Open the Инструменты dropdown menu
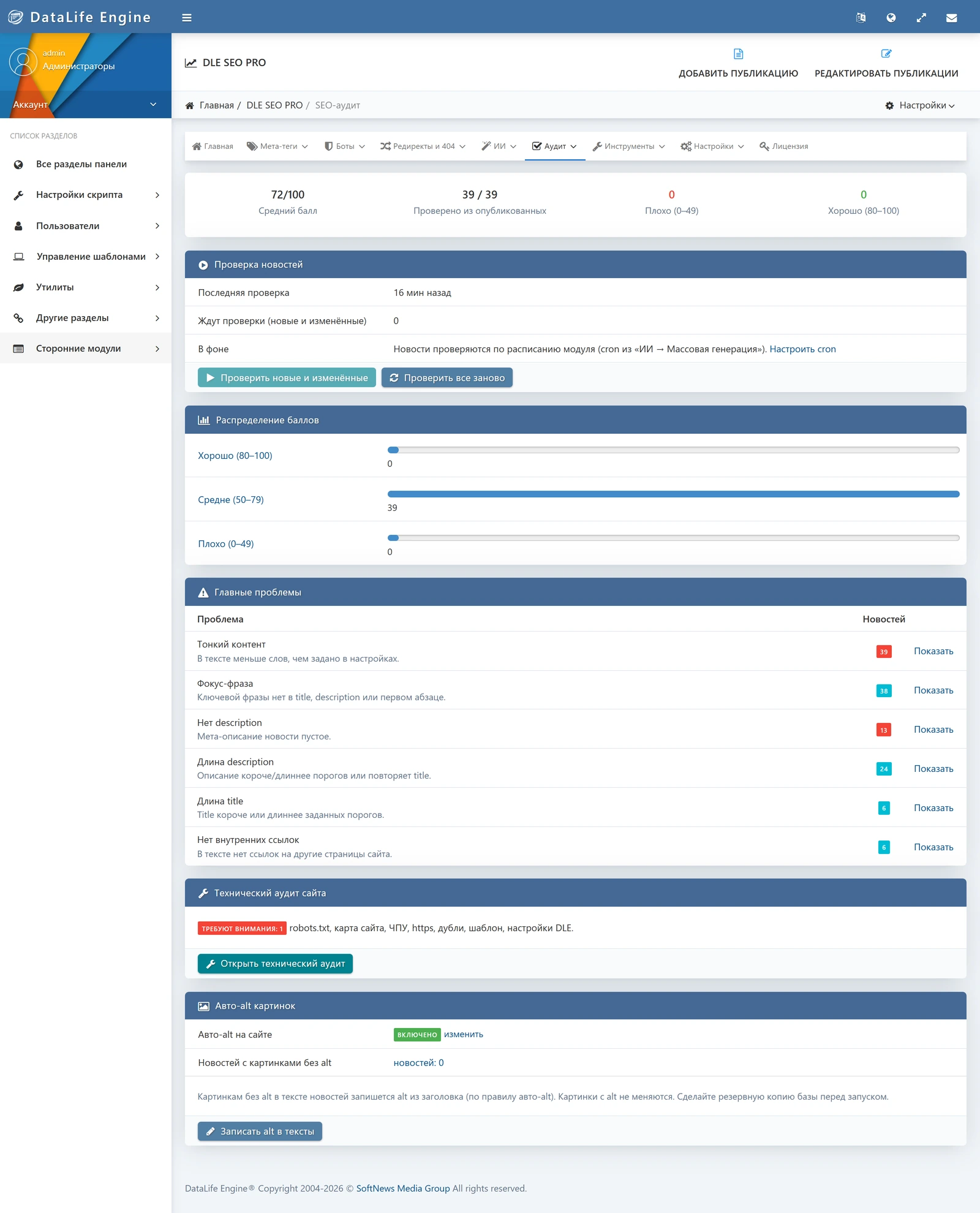Image resolution: width=980 pixels, height=1213 pixels. tap(628, 146)
